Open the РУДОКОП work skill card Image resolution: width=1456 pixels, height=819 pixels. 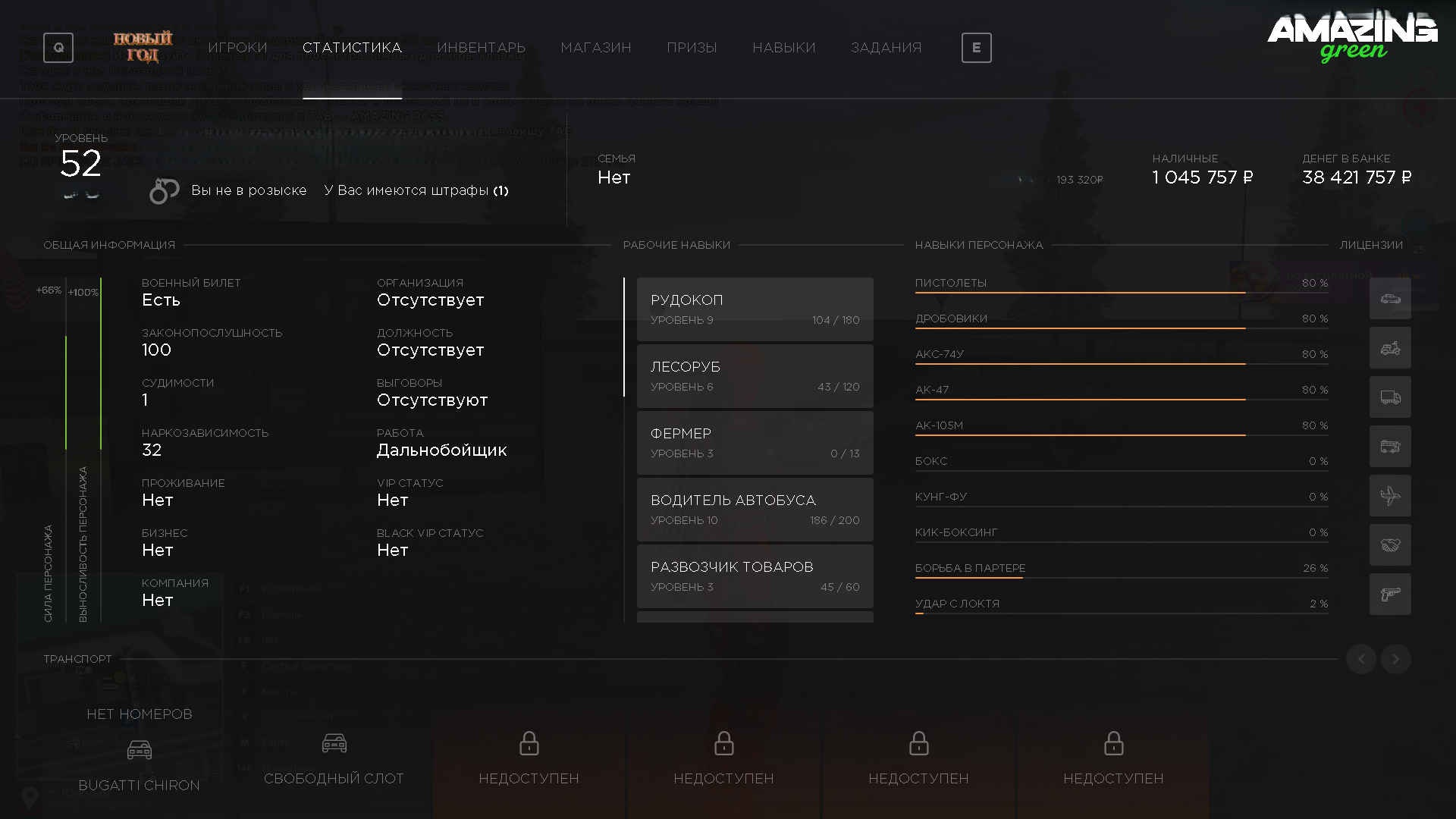755,309
